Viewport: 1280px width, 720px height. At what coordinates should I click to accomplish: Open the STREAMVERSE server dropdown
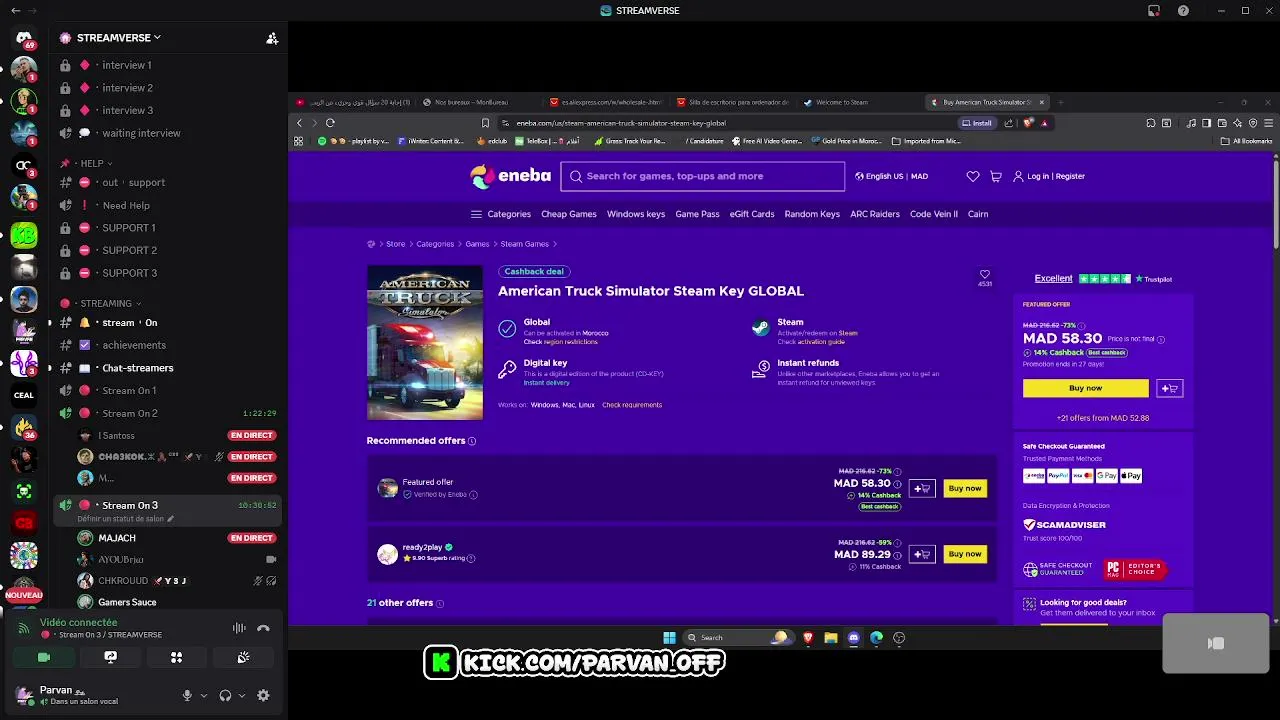click(x=118, y=38)
